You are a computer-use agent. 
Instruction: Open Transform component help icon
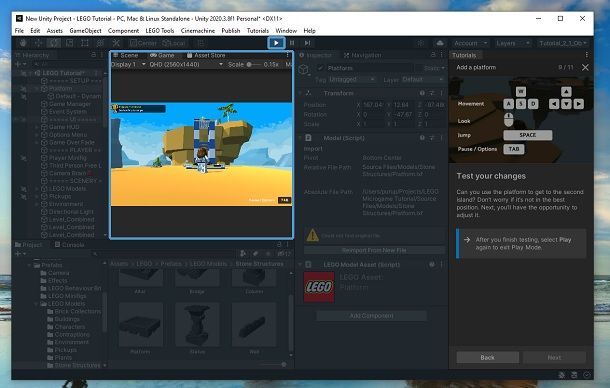[422, 93]
